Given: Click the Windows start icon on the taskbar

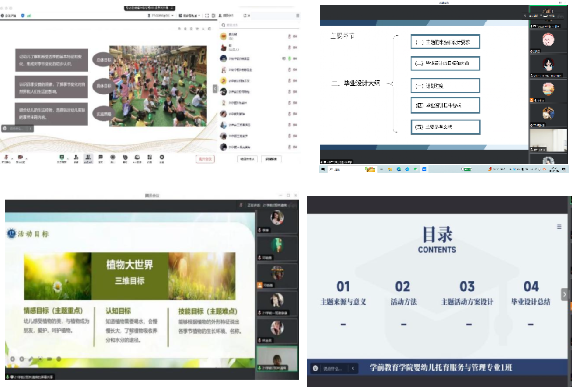Looking at the screenshot, I should click(x=323, y=169).
